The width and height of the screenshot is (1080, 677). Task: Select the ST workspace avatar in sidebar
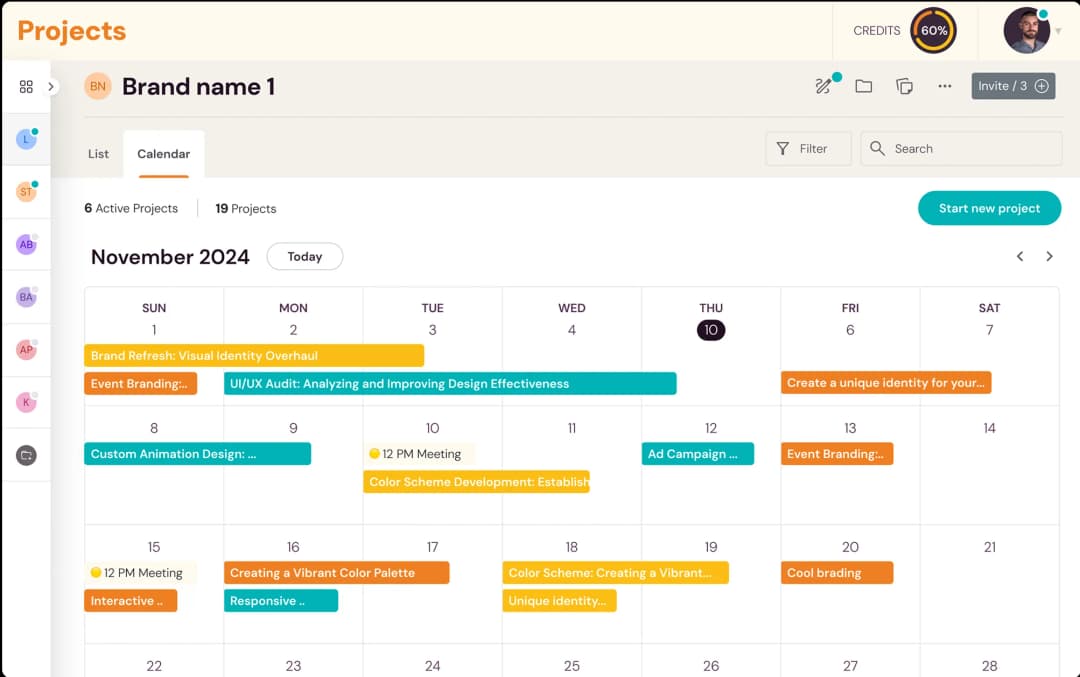tap(26, 192)
